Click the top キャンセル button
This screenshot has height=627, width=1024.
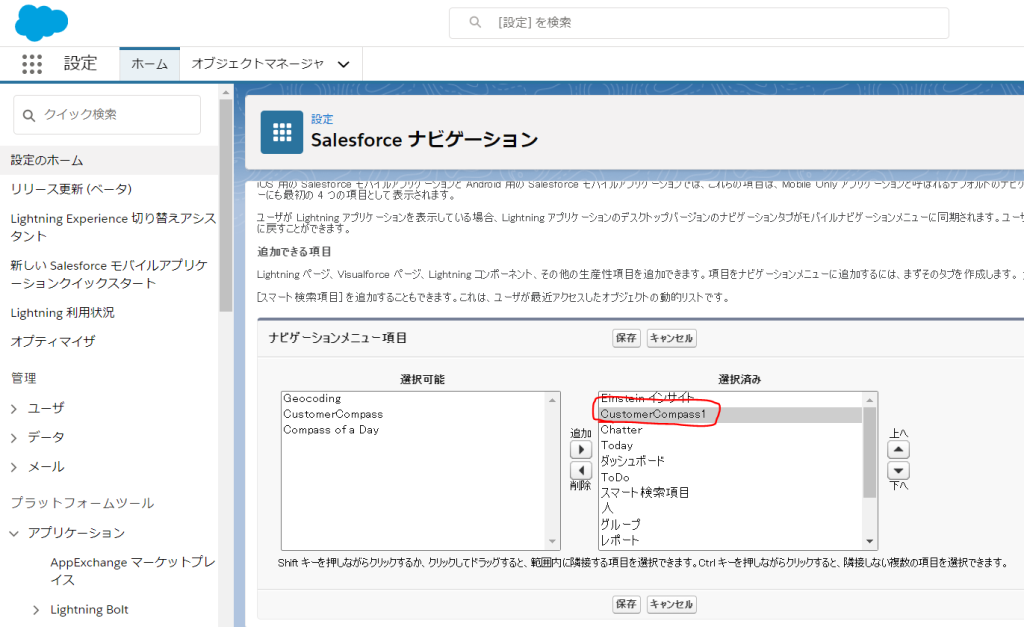point(671,338)
